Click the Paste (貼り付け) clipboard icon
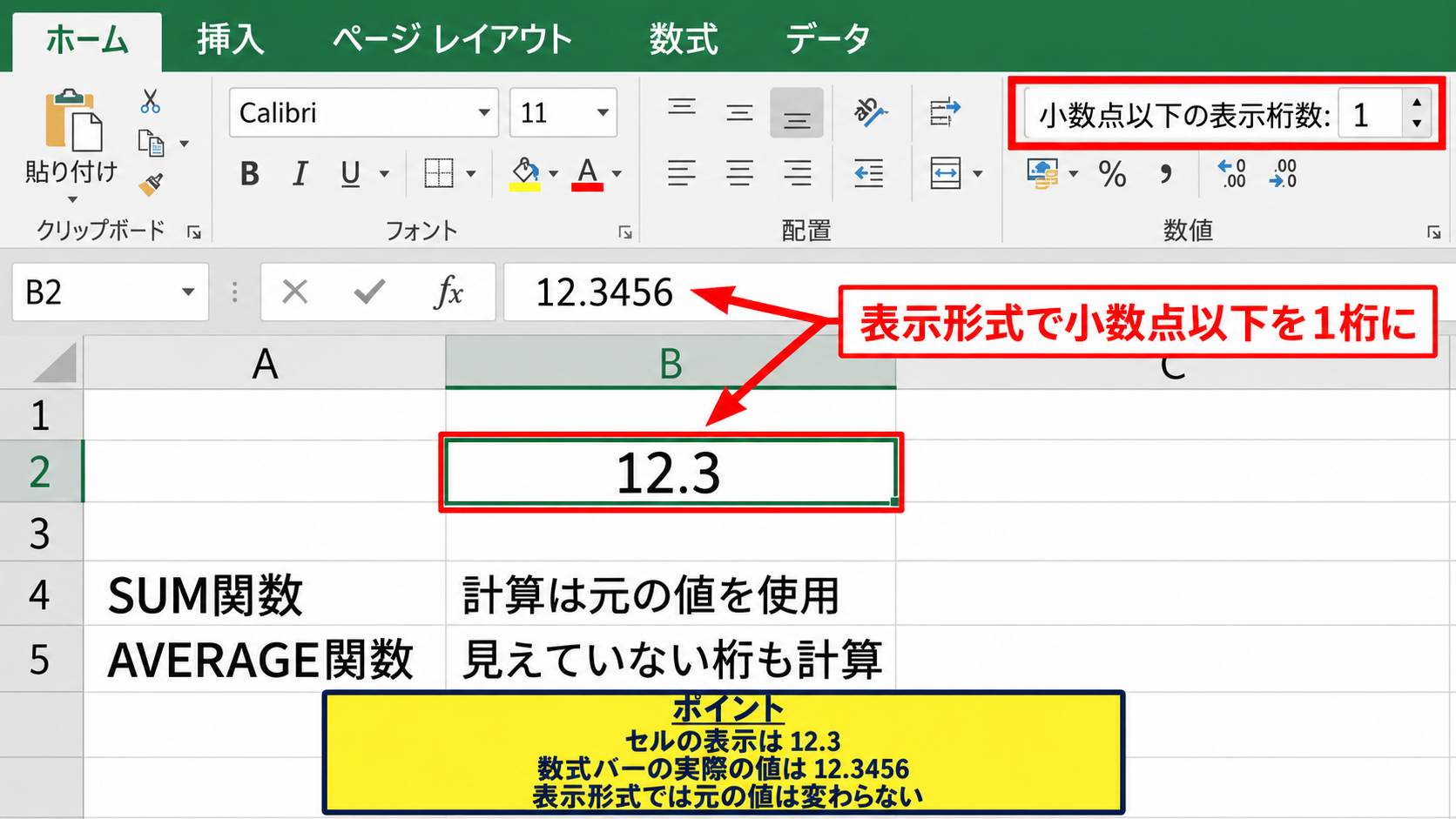This screenshot has height=819, width=1456. pyautogui.click(x=73, y=120)
